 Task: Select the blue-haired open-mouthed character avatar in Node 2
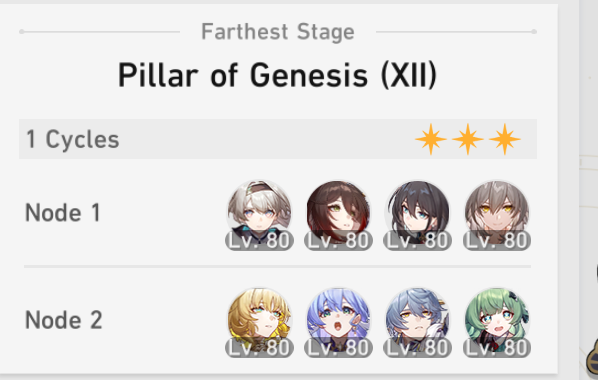tap(338, 320)
